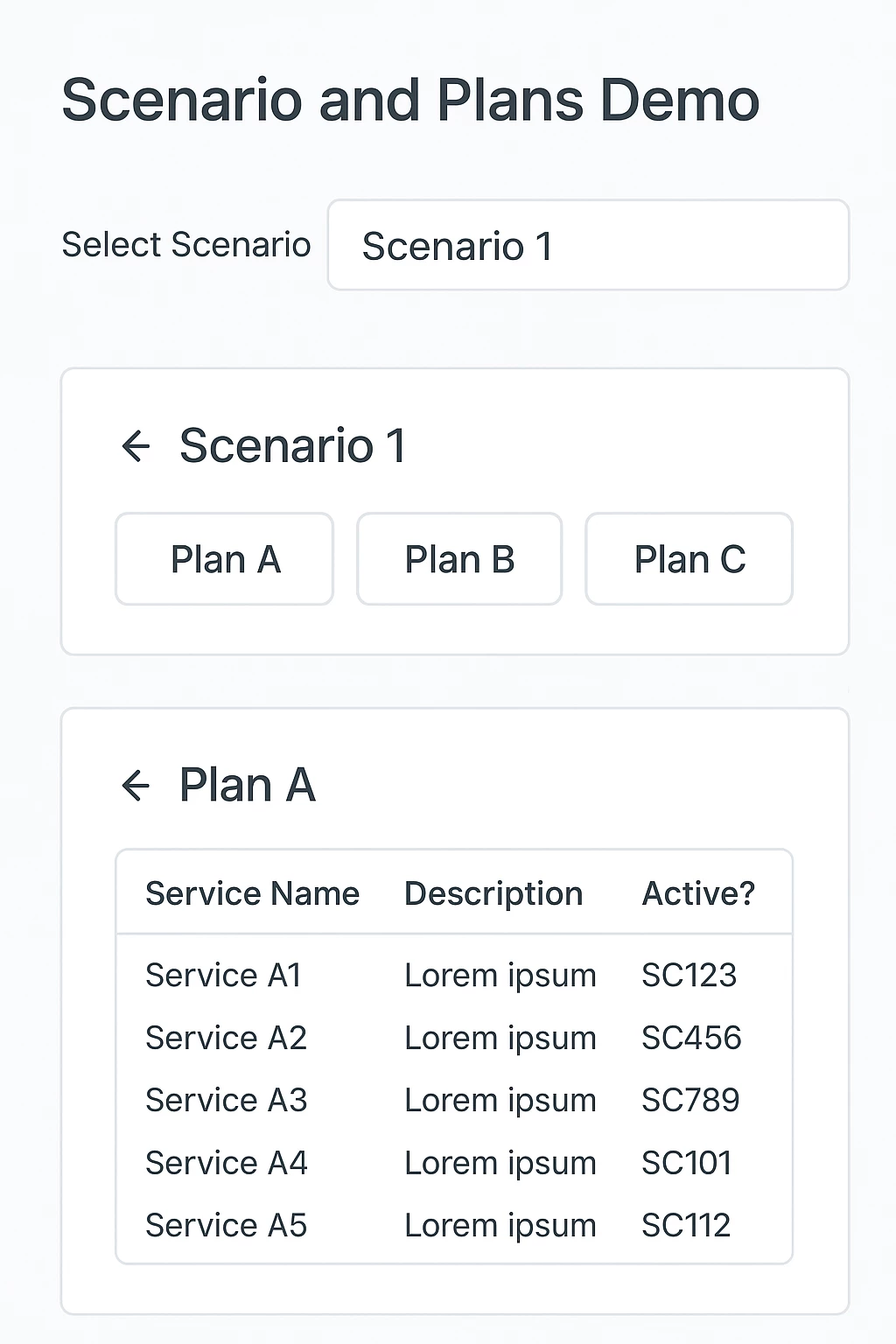Screen dimensions: 896x1344
Task: Click the SC101 code cell
Action: click(687, 1163)
